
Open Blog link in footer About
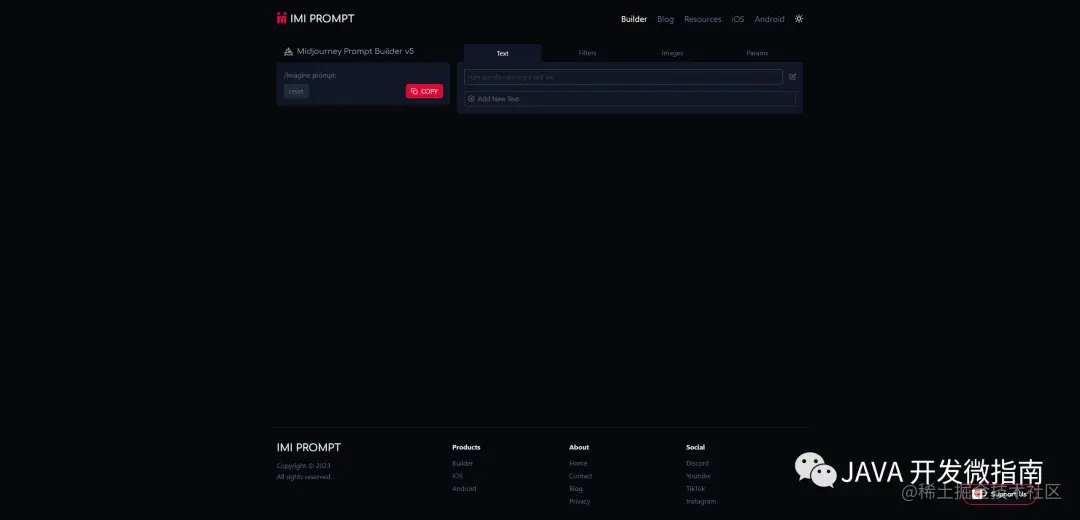tap(576, 488)
